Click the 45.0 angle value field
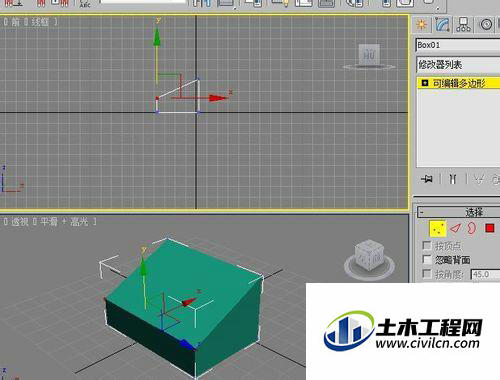500x380 pixels. pyautogui.click(x=486, y=275)
